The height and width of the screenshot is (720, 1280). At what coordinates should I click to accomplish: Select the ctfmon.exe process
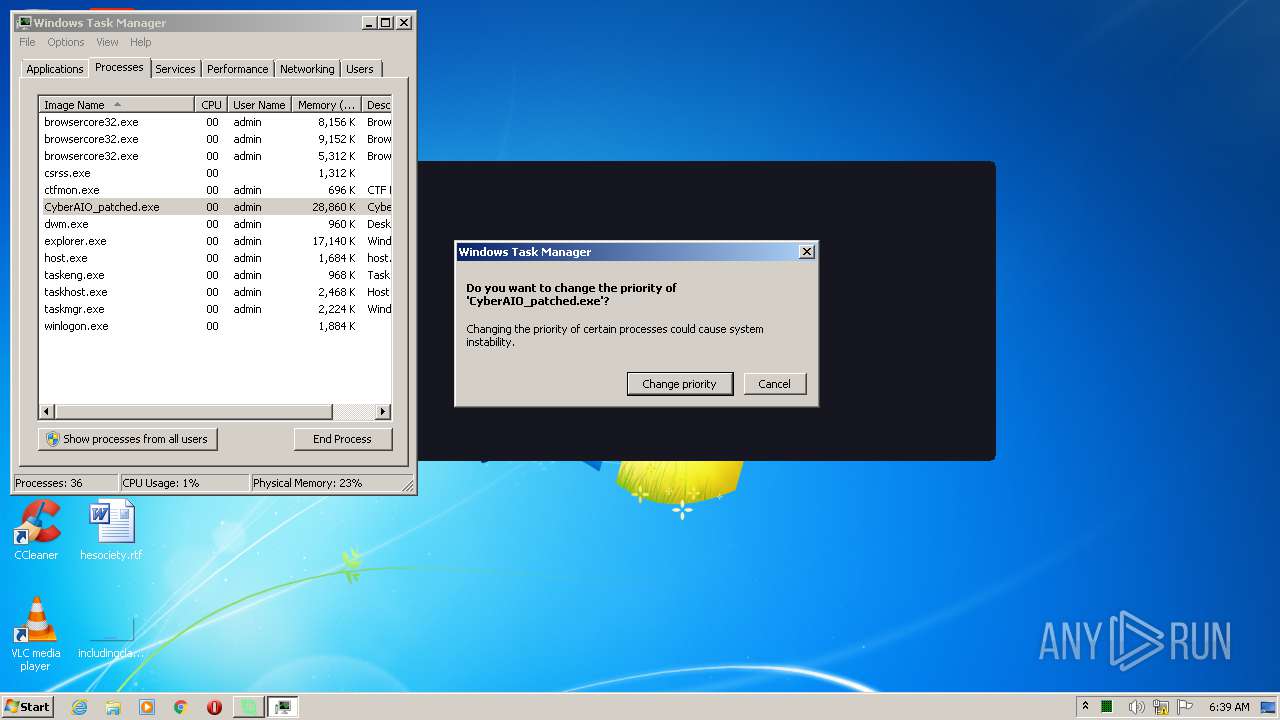215,190
